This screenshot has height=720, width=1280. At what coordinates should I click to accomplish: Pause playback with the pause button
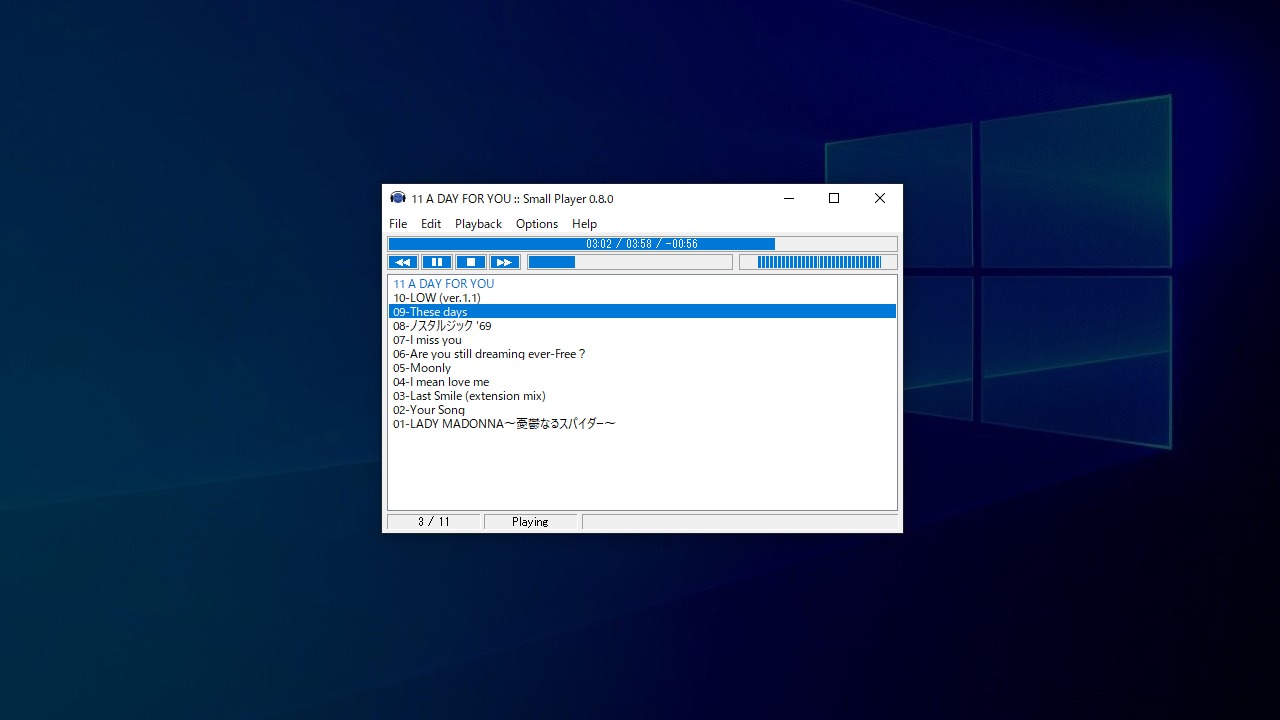[x=437, y=262]
